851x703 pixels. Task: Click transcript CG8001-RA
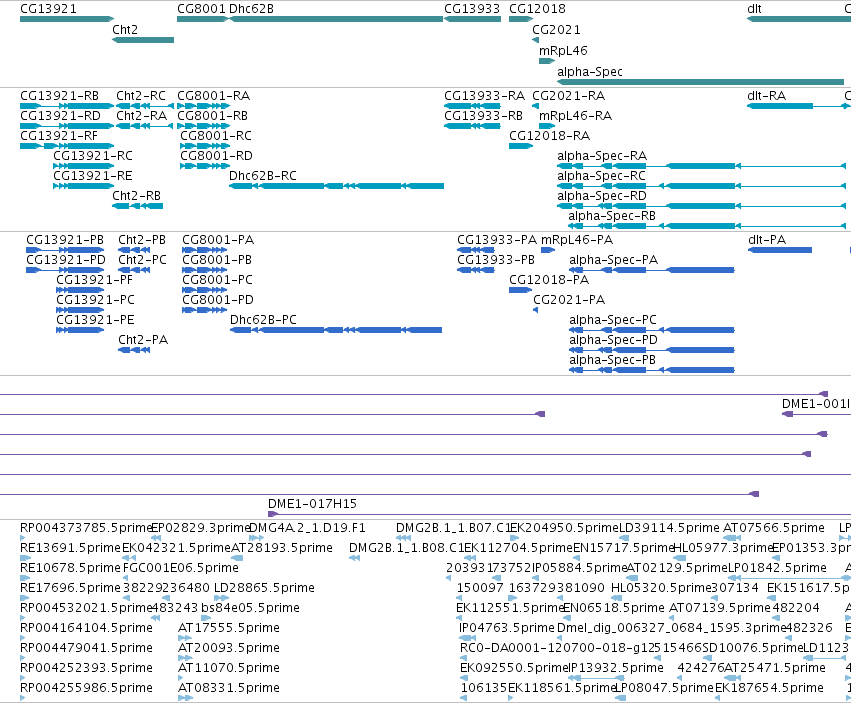coord(204,106)
